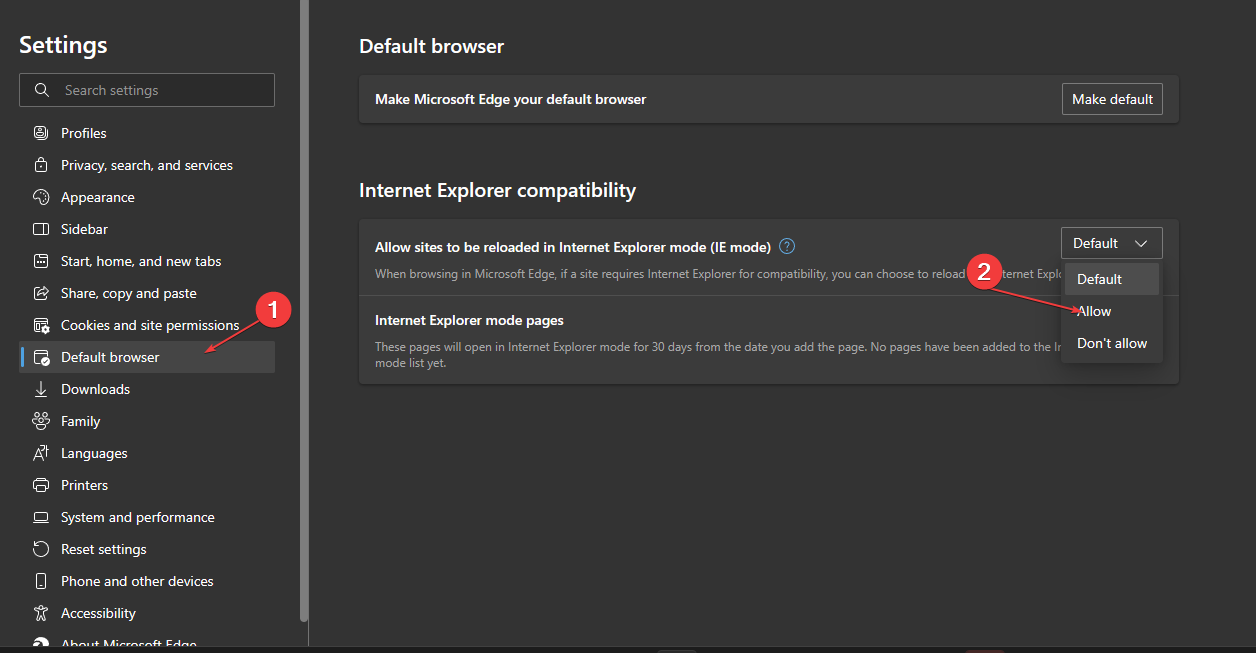This screenshot has width=1256, height=653.
Task: Click the Search settings input field
Action: click(x=146, y=89)
